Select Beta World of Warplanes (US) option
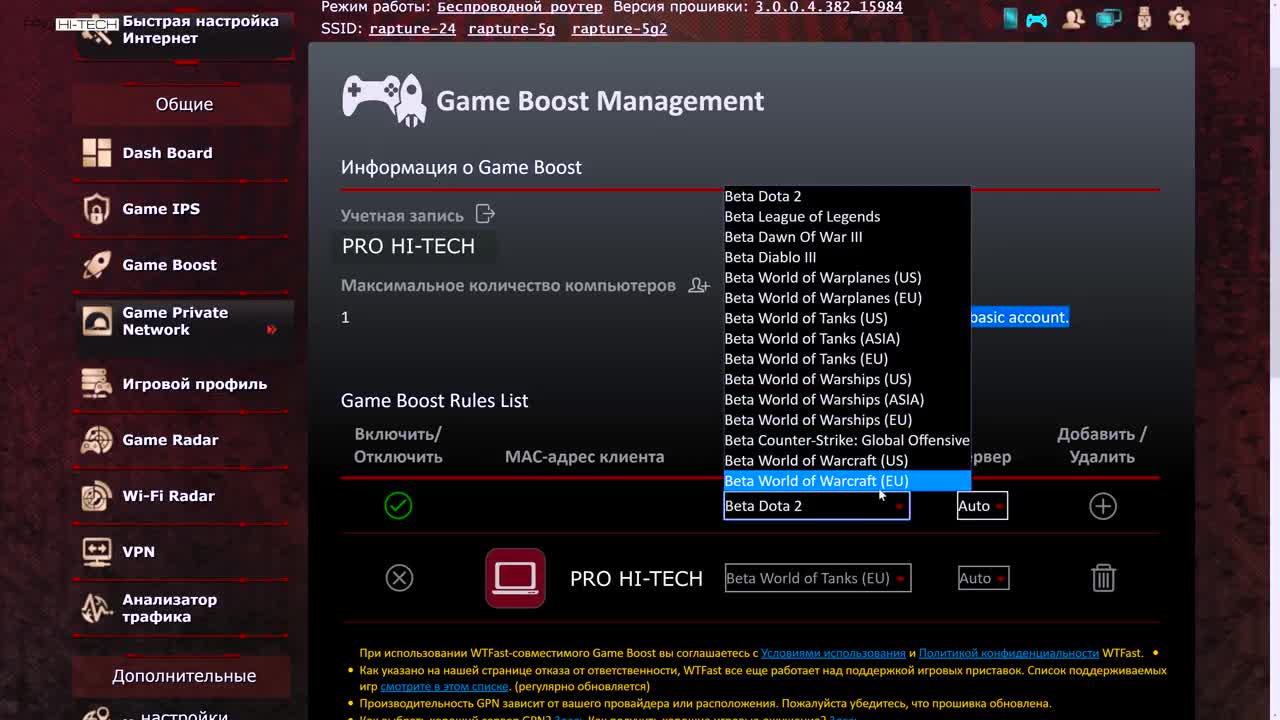 (x=847, y=278)
